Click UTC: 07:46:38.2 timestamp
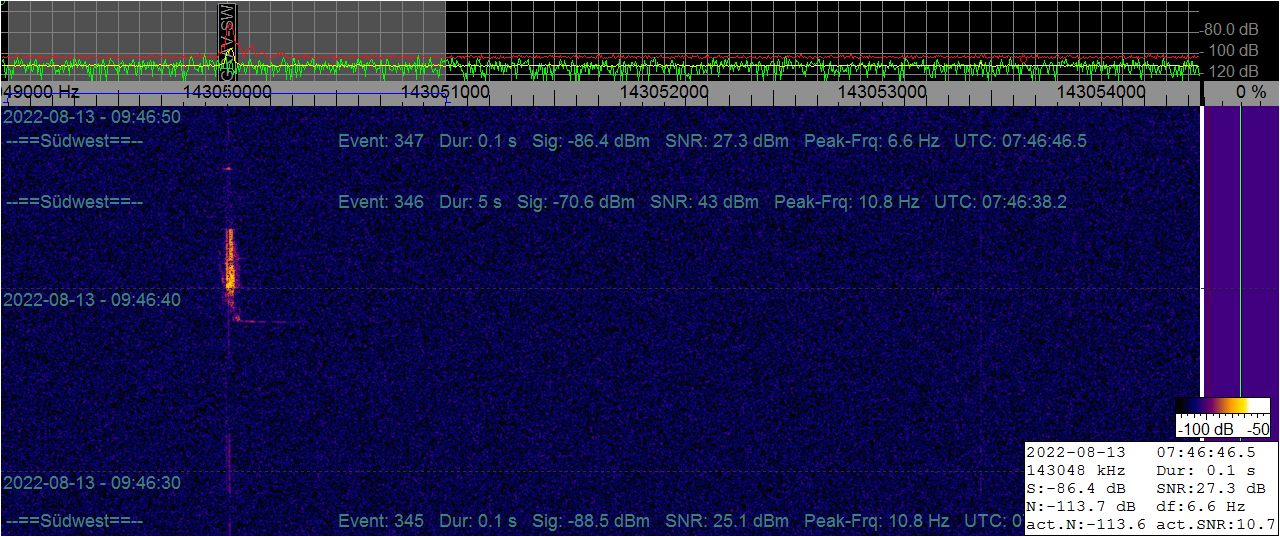 click(1000, 202)
